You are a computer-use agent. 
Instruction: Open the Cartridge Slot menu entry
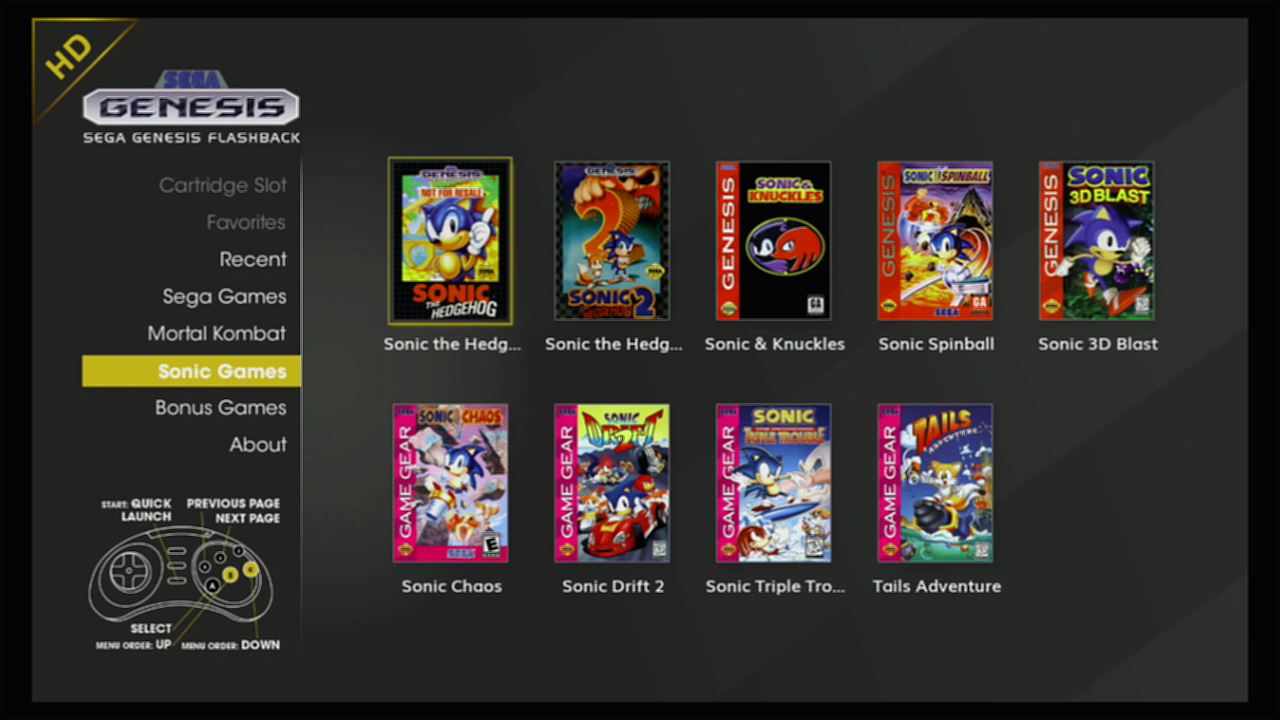click(x=222, y=186)
